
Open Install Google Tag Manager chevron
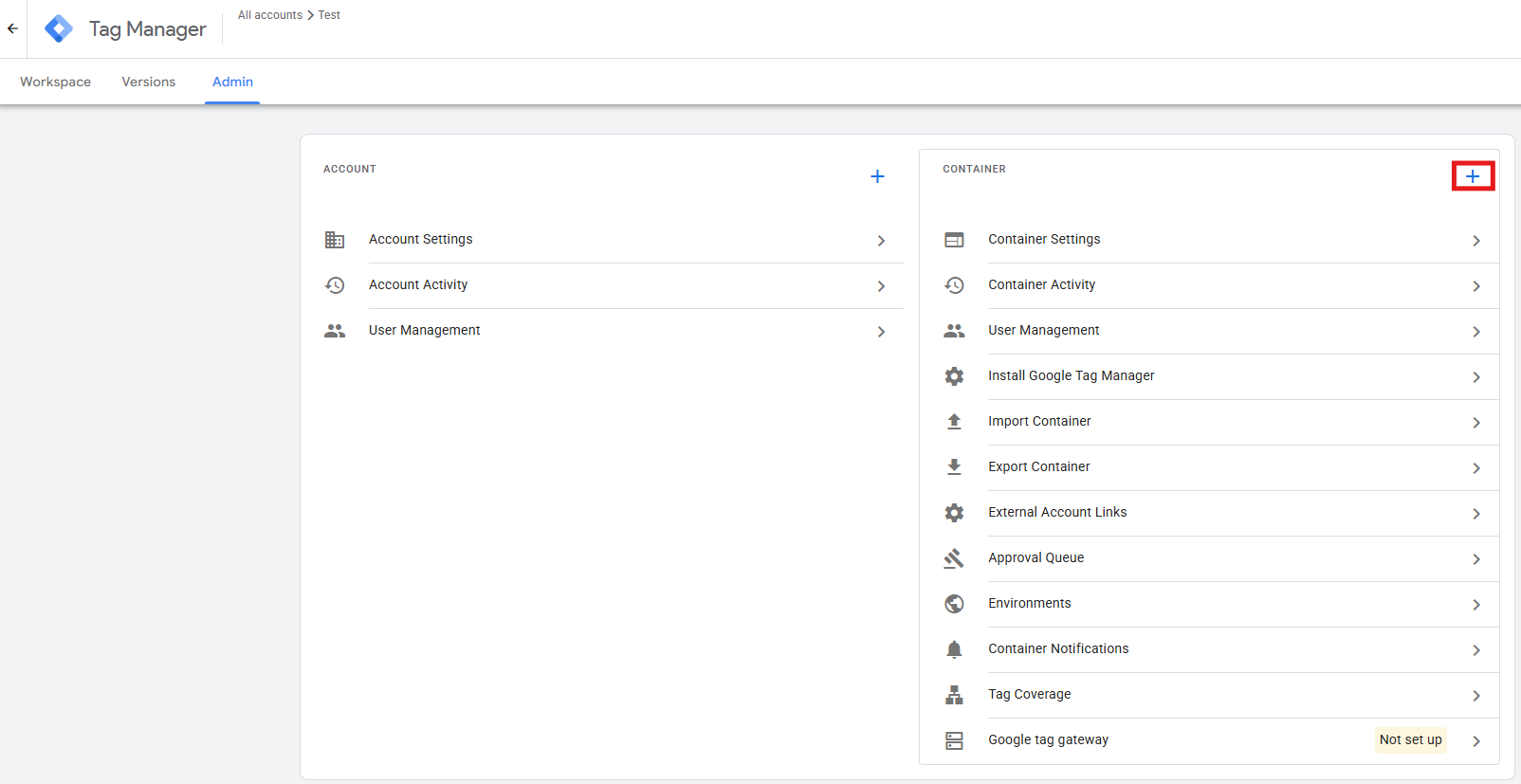coord(1476,377)
